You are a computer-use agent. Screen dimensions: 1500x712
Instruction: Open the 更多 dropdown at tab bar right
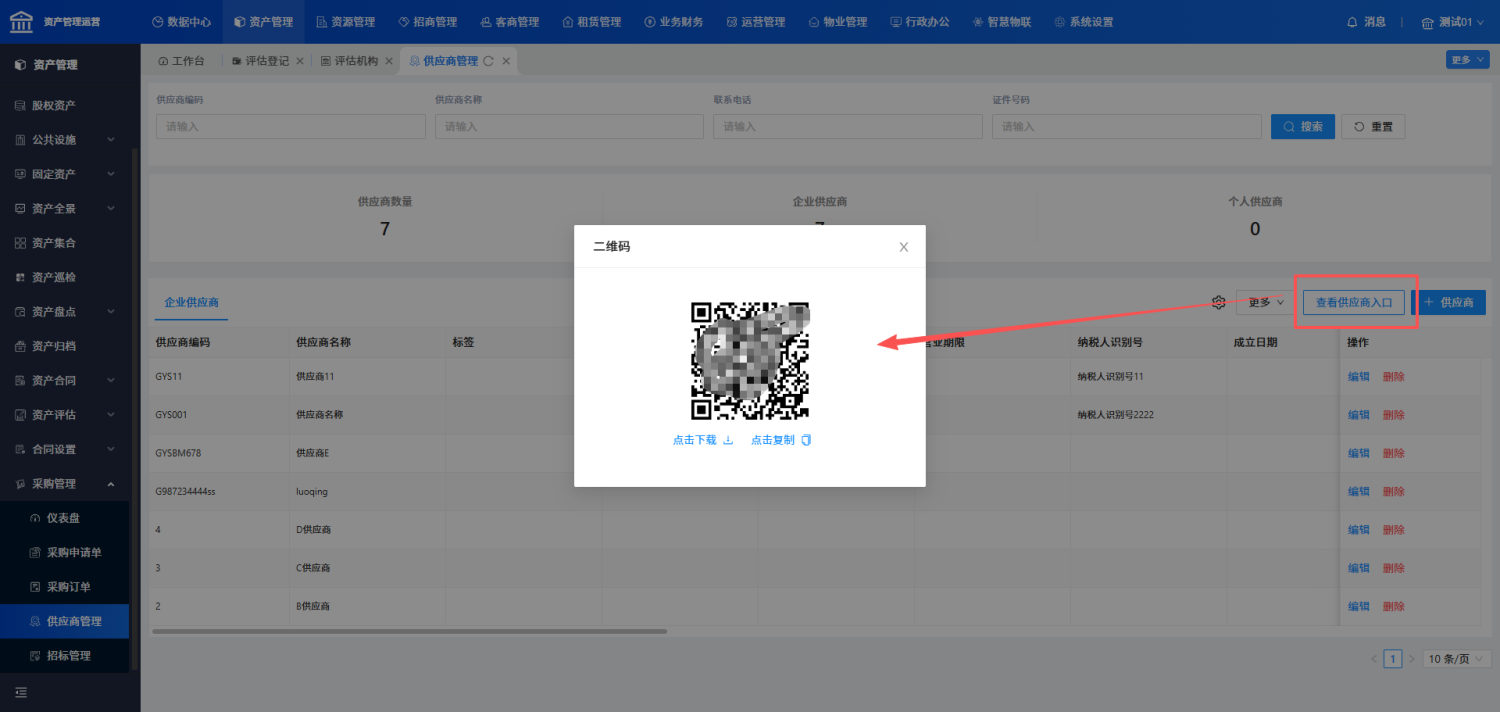(x=1466, y=60)
